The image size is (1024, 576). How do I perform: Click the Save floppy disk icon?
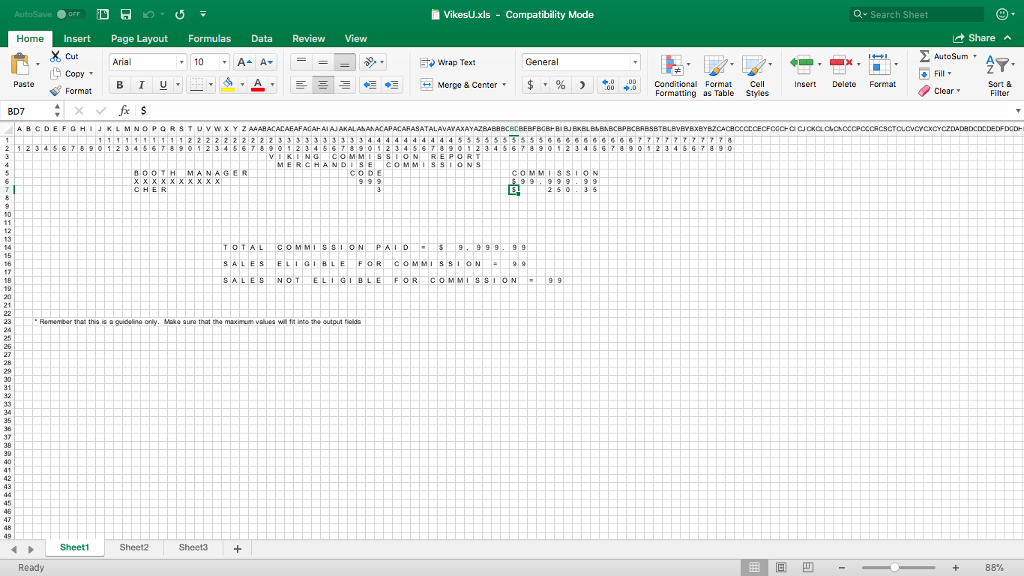coord(126,14)
